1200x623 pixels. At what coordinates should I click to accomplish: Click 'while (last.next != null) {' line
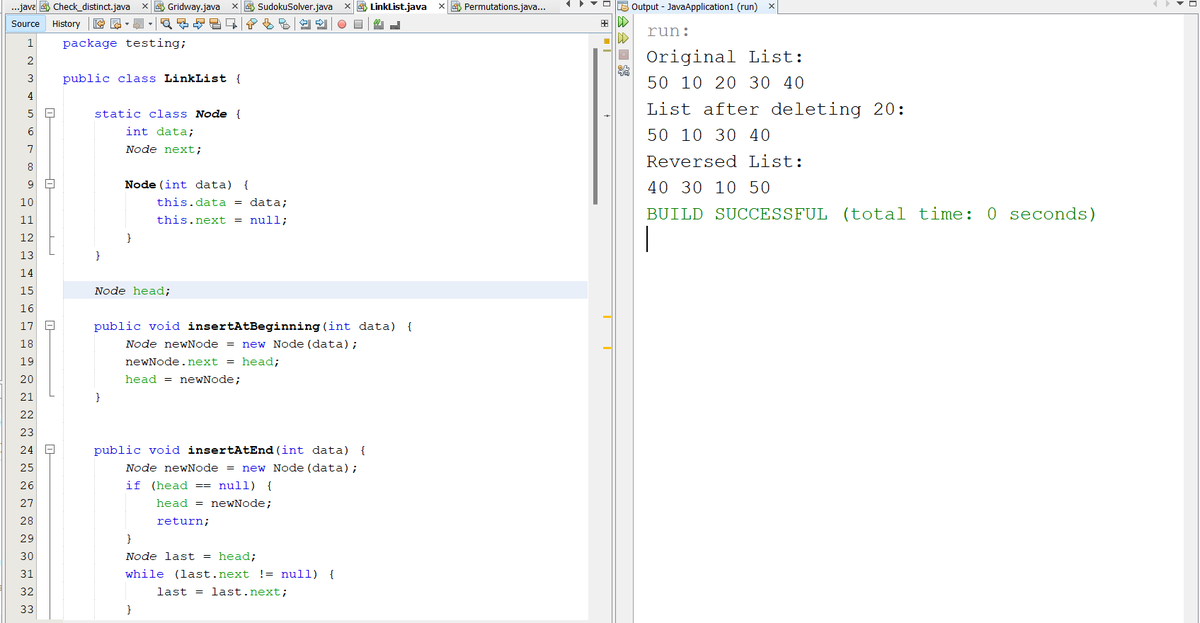point(229,574)
